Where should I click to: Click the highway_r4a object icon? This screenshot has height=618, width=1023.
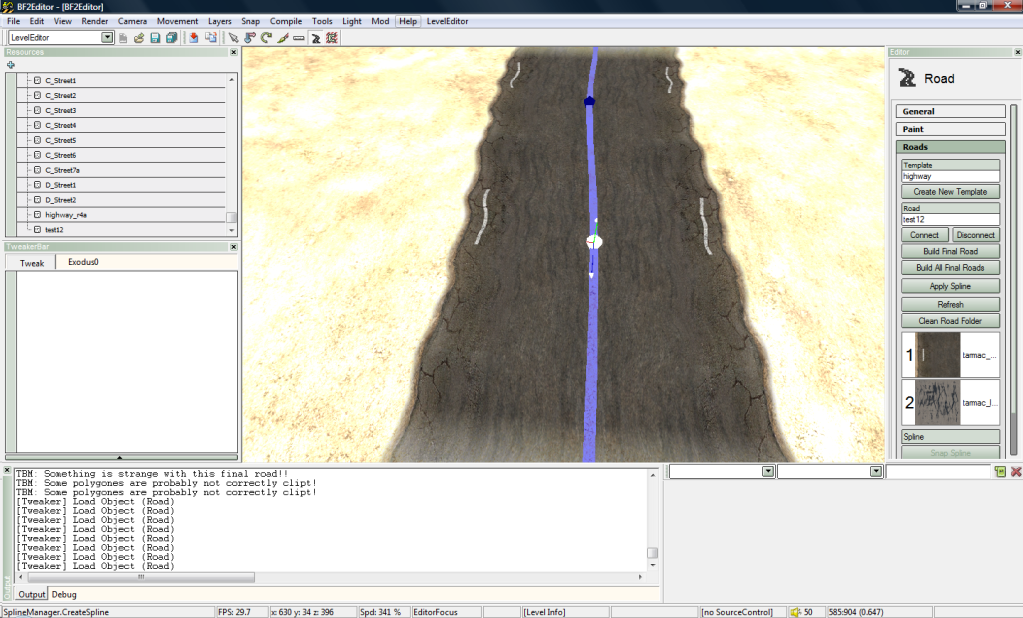click(37, 215)
